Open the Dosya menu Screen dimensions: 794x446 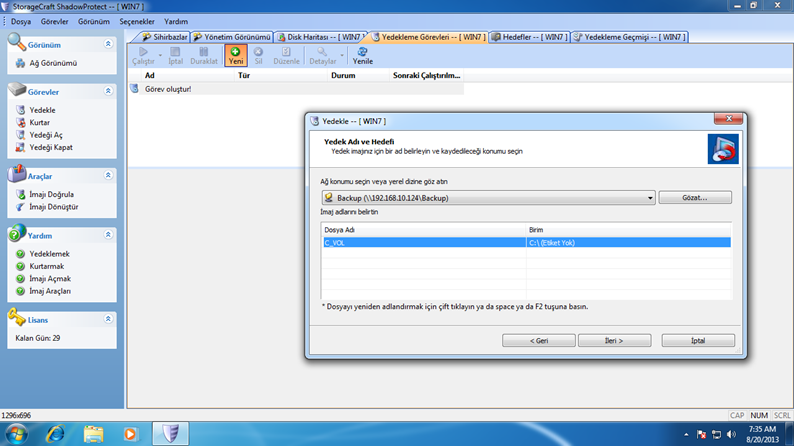pos(21,22)
